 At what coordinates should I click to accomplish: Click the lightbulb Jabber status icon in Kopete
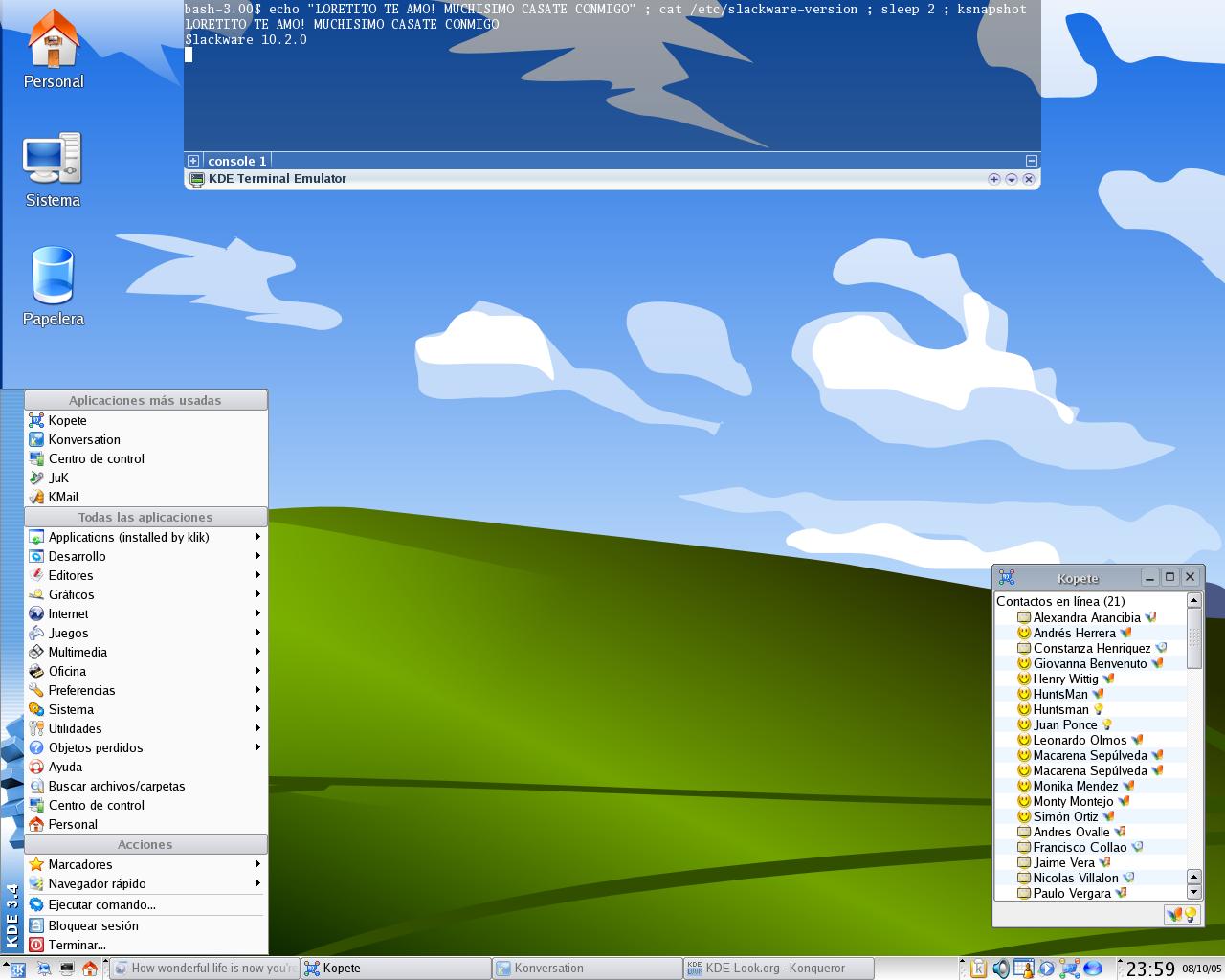(1190, 915)
